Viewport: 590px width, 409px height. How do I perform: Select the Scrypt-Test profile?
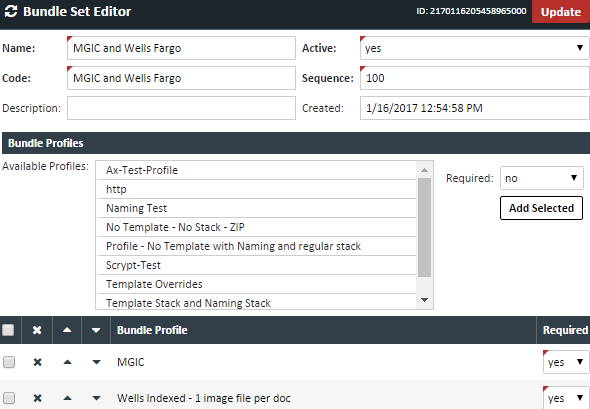[257, 265]
